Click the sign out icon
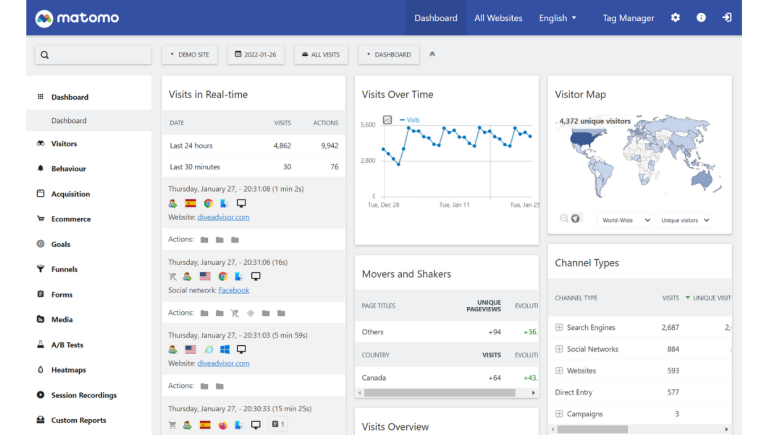Image resolution: width=768 pixels, height=435 pixels. point(727,18)
